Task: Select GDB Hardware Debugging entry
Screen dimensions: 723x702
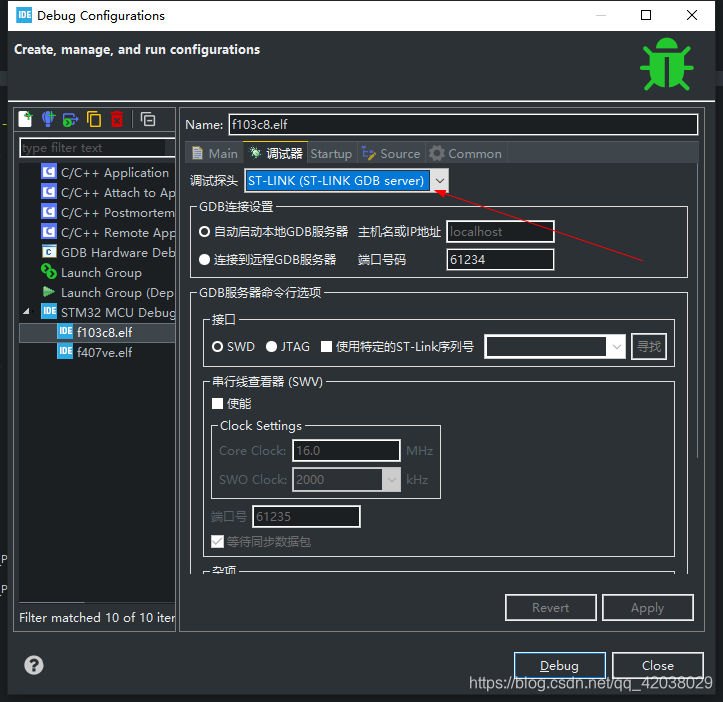Action: 107,252
